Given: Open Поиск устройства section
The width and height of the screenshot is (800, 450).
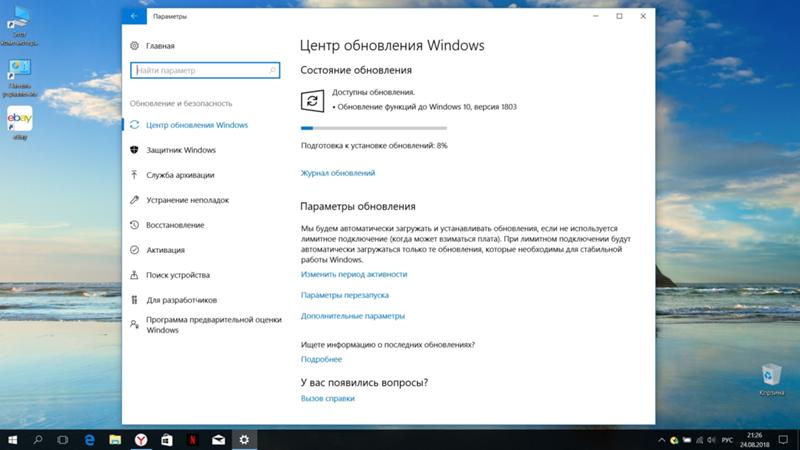Looking at the screenshot, I should pyautogui.click(x=178, y=275).
